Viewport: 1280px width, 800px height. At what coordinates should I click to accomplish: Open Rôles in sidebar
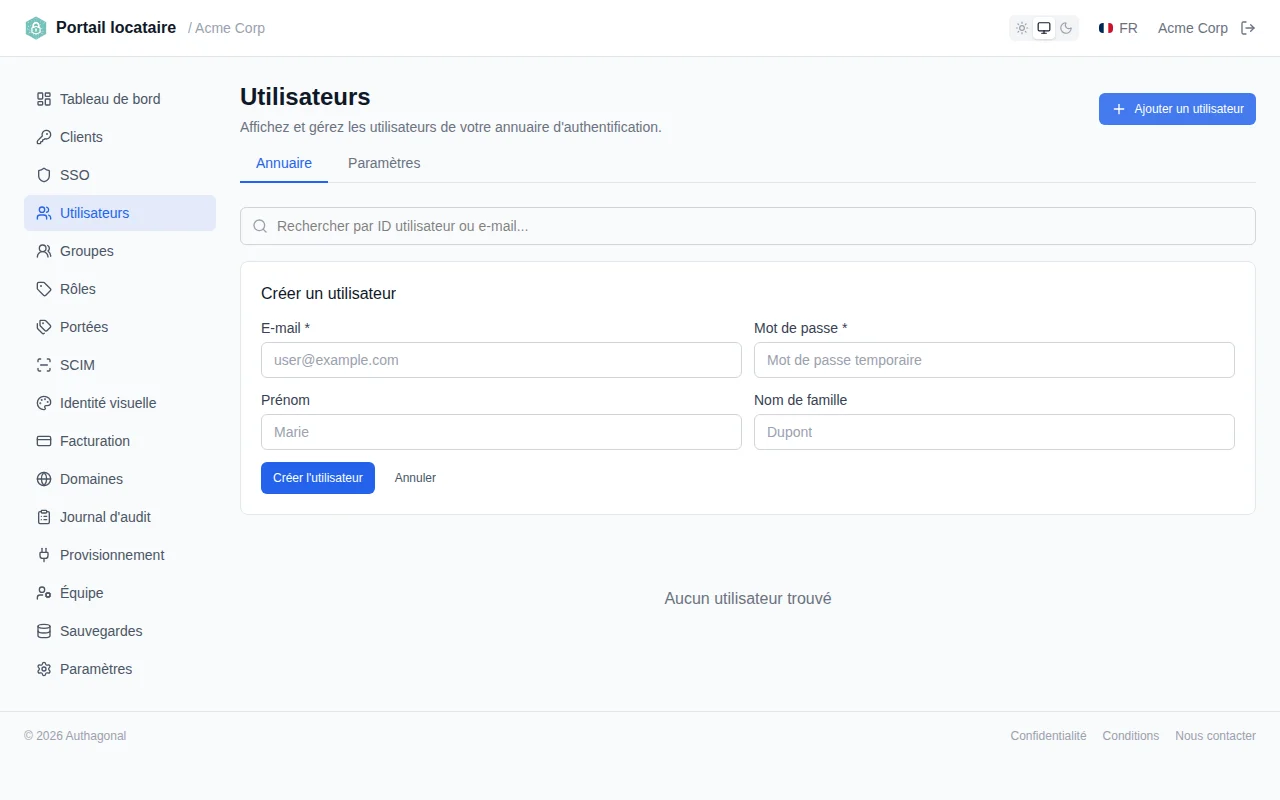click(x=120, y=289)
